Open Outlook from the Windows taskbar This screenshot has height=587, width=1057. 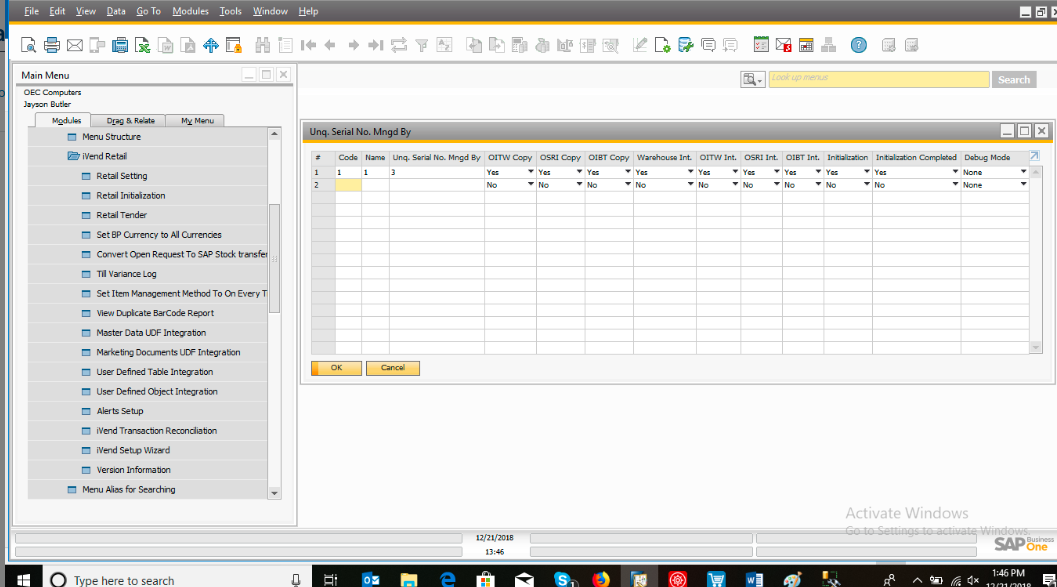[x=371, y=579]
